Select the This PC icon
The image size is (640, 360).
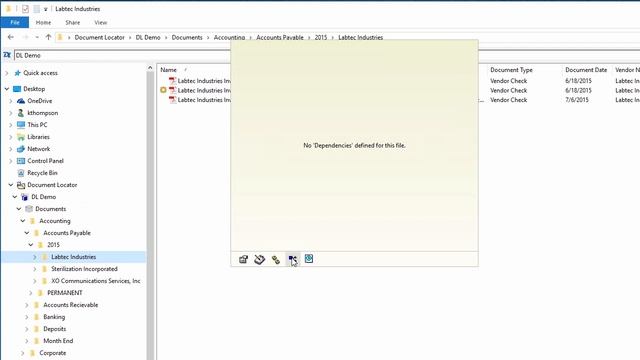pos(21,125)
